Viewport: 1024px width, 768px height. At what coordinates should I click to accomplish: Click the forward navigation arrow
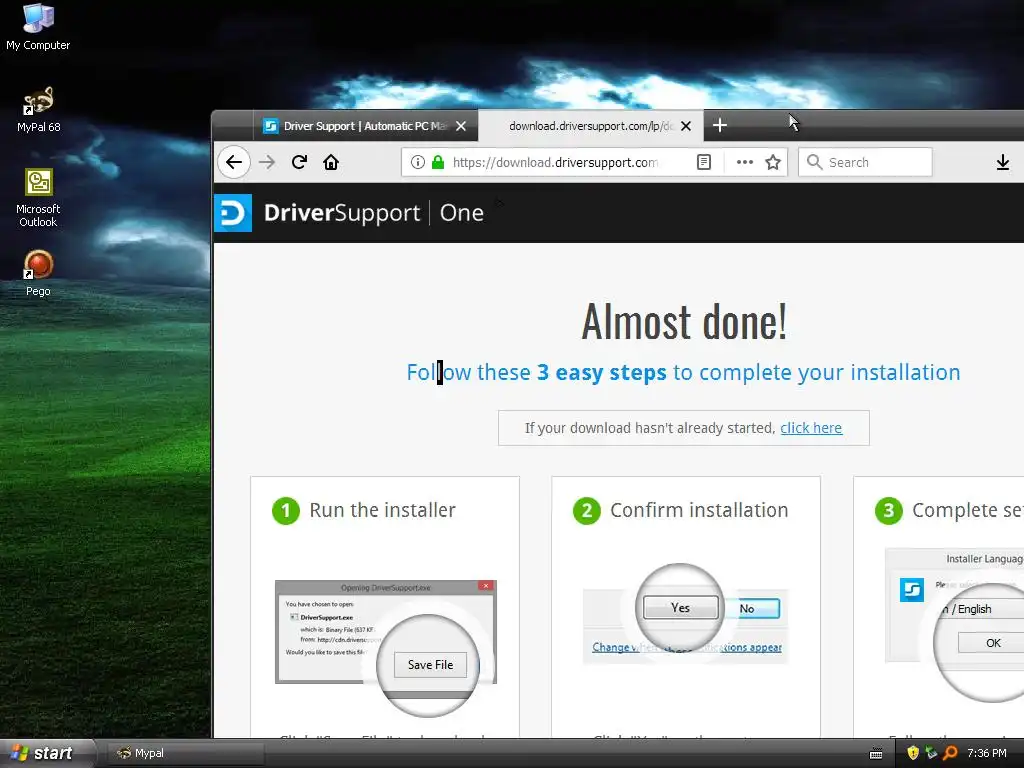[x=267, y=163]
